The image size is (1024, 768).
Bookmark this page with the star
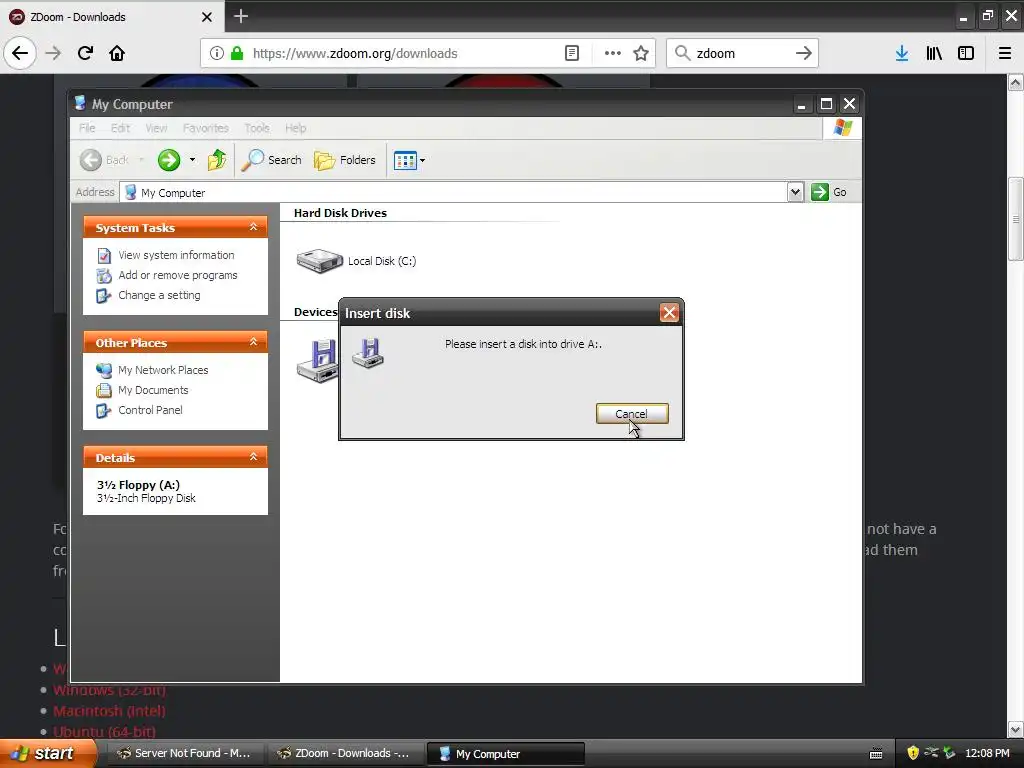(x=641, y=54)
